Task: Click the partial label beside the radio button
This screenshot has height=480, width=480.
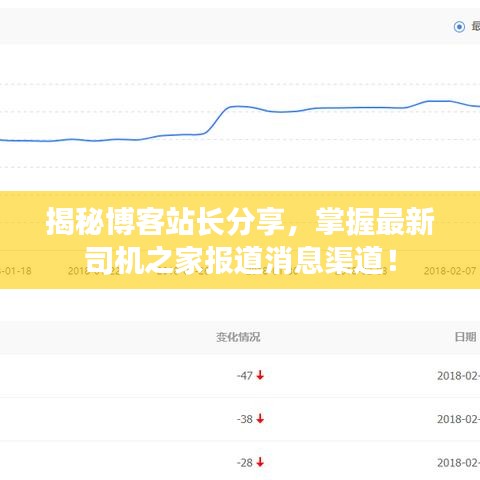Action: [x=476, y=26]
